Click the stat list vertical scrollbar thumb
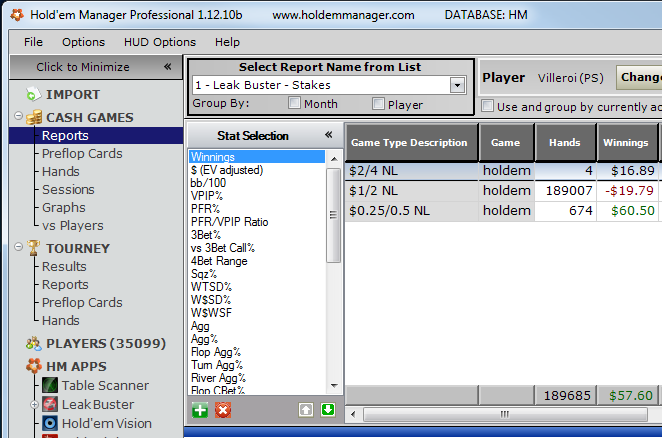Screen dimensions: 662x438 tap(334, 215)
